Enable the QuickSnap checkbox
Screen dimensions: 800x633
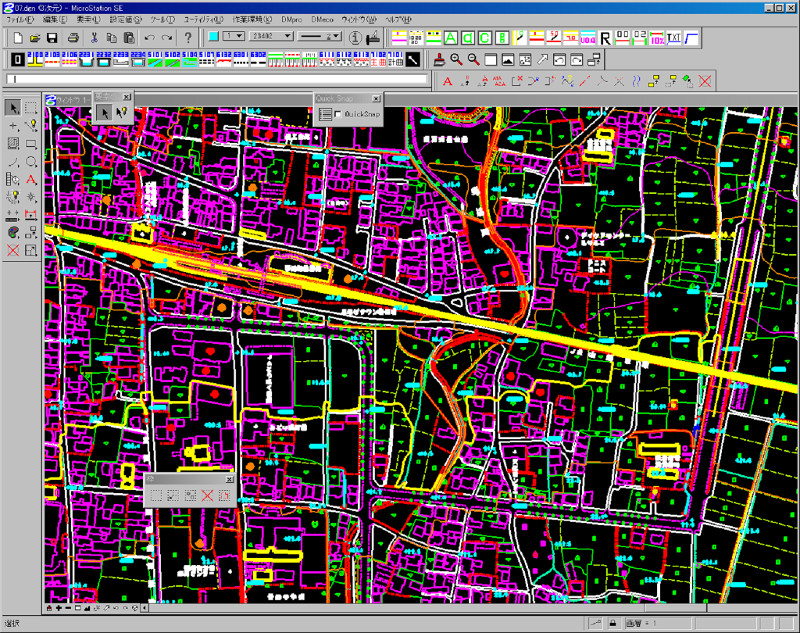pyautogui.click(x=339, y=115)
